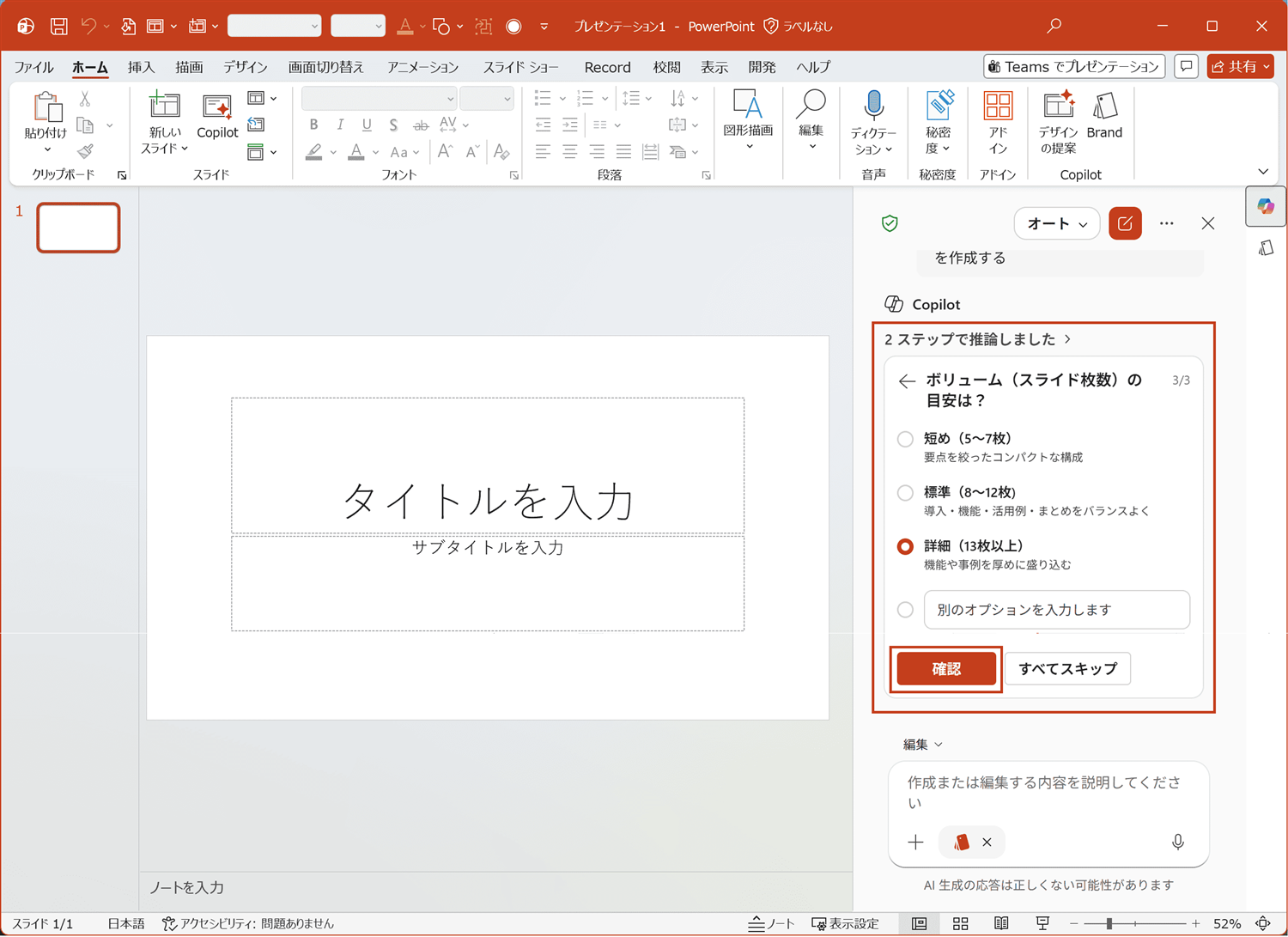Open Copilot pane more options (…)
The width and height of the screenshot is (1288, 937).
point(1166,224)
